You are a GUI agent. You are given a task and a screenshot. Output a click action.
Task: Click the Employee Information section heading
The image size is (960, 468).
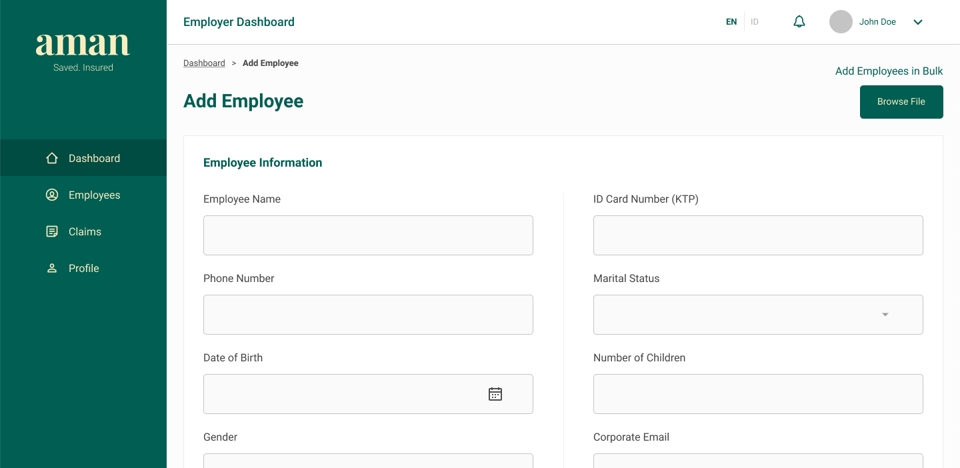pyautogui.click(x=263, y=162)
